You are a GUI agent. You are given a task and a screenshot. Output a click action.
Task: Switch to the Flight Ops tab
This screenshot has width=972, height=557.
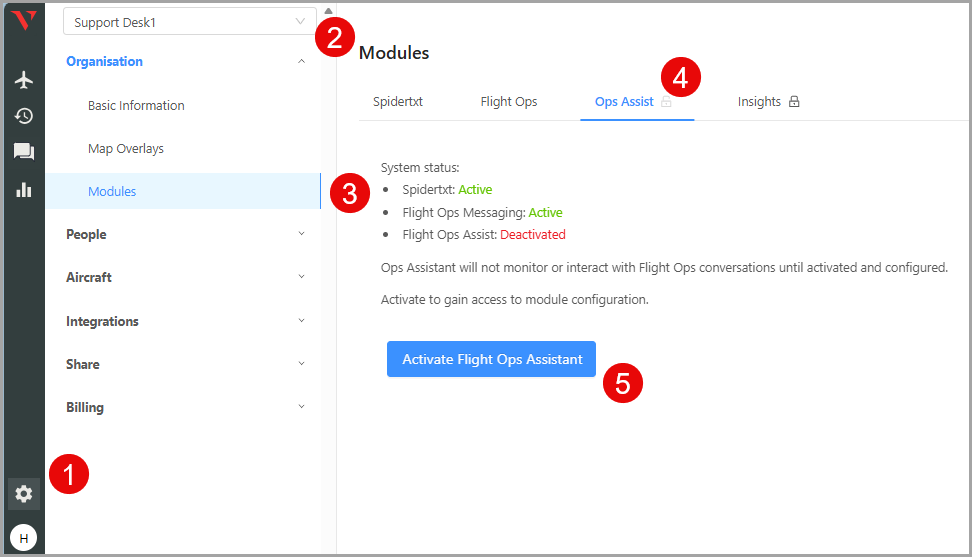tap(509, 102)
